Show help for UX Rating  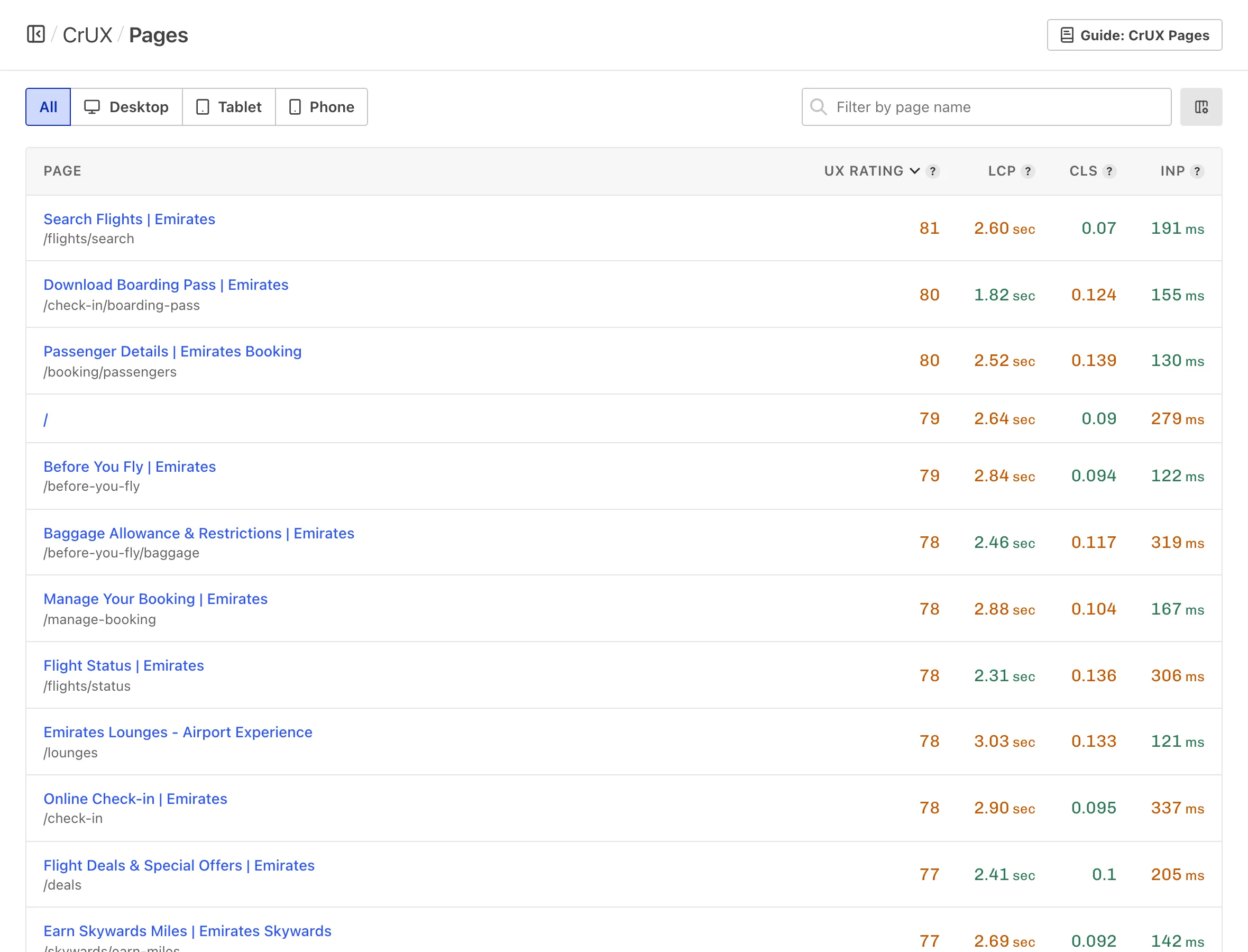click(933, 170)
